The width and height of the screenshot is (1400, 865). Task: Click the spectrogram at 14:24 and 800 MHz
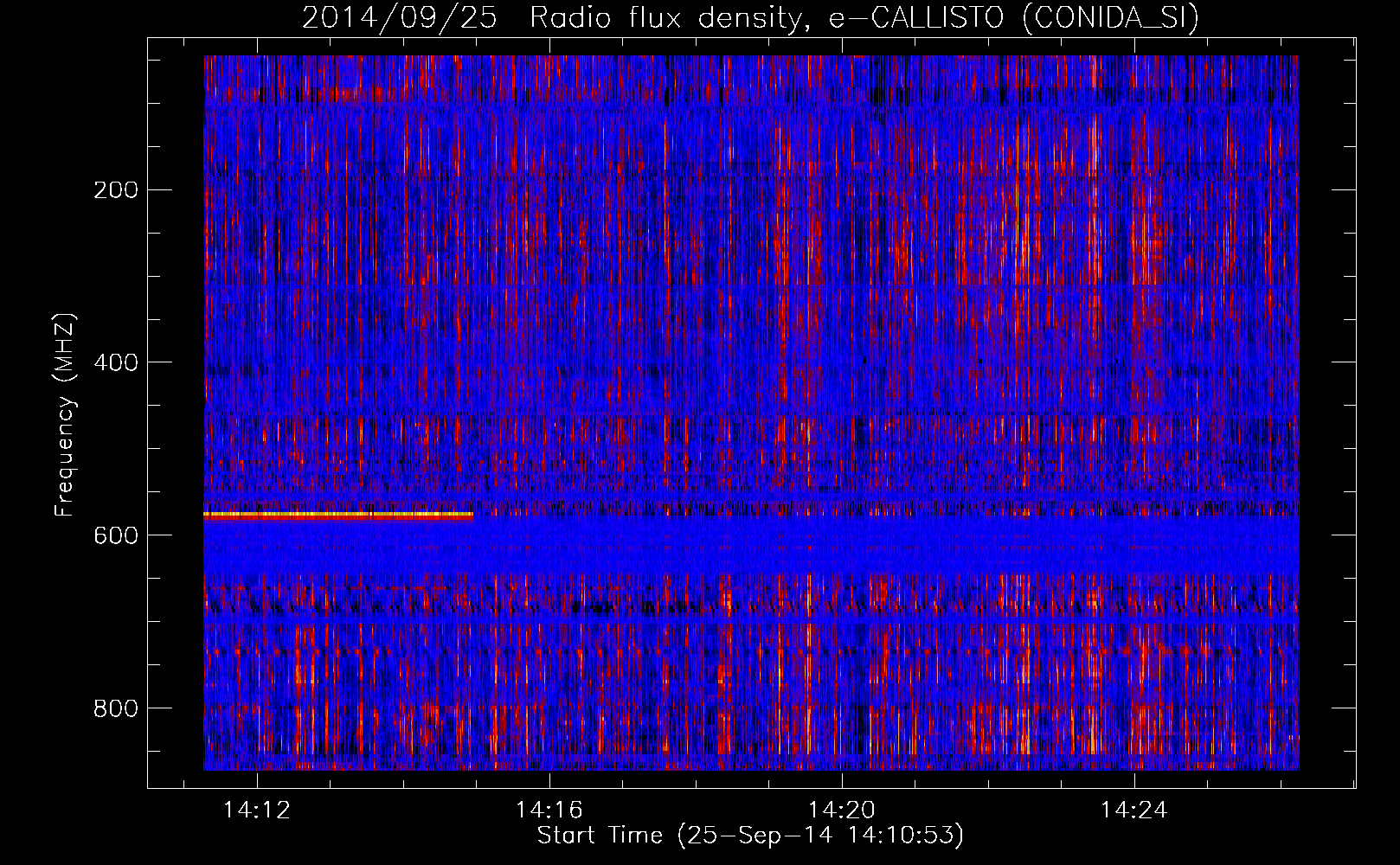point(1133,708)
